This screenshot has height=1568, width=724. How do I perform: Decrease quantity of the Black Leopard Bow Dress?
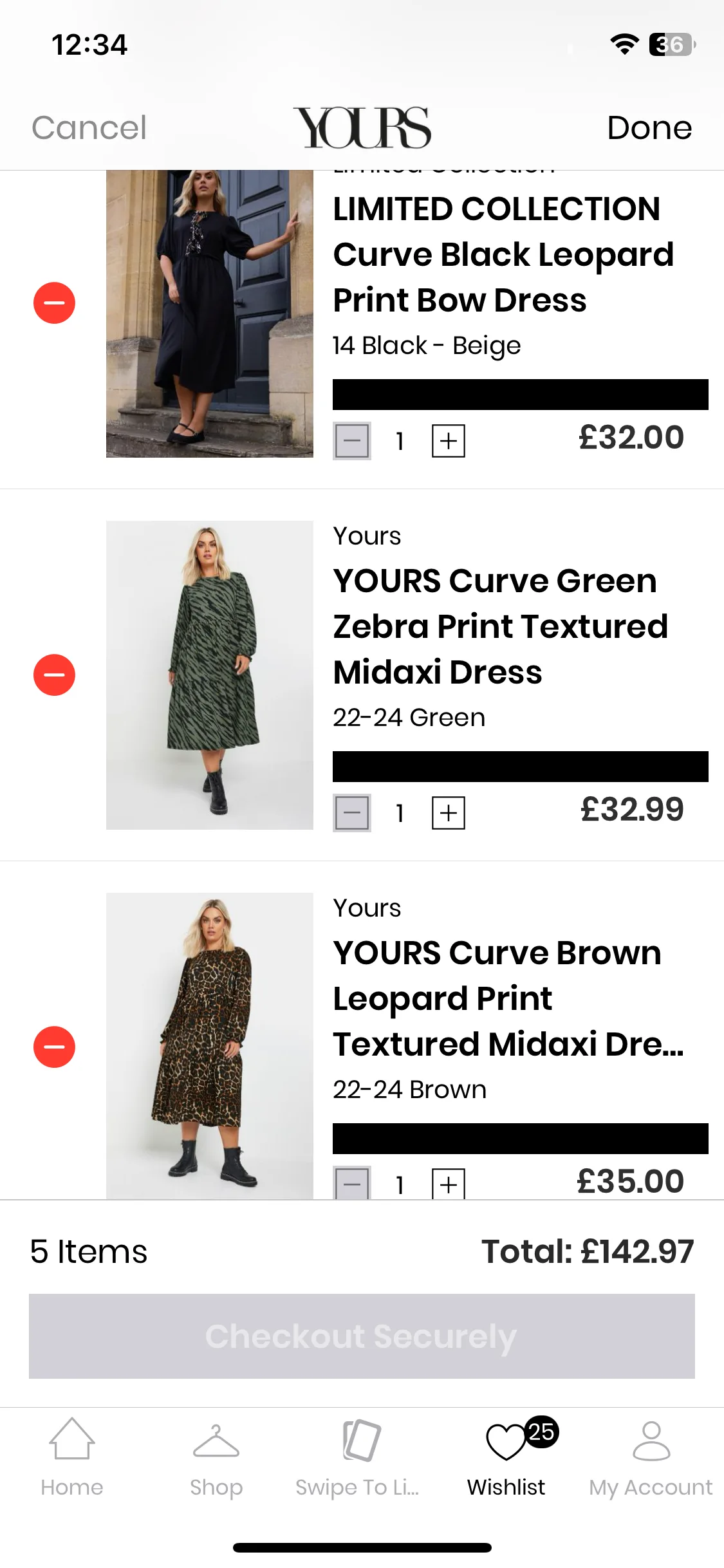tap(352, 441)
